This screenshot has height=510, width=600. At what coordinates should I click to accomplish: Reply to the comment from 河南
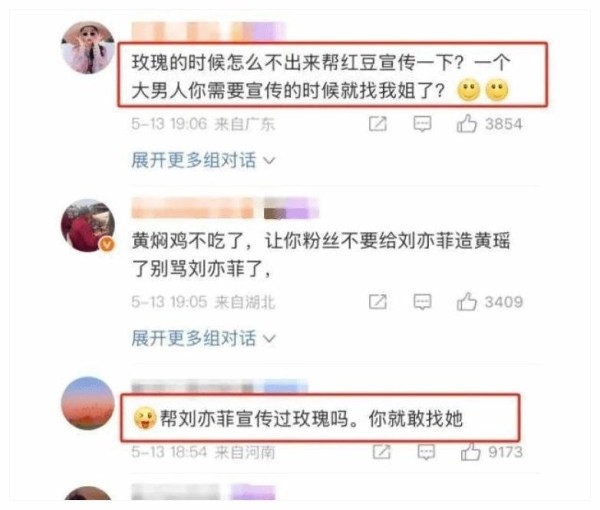coord(426,452)
